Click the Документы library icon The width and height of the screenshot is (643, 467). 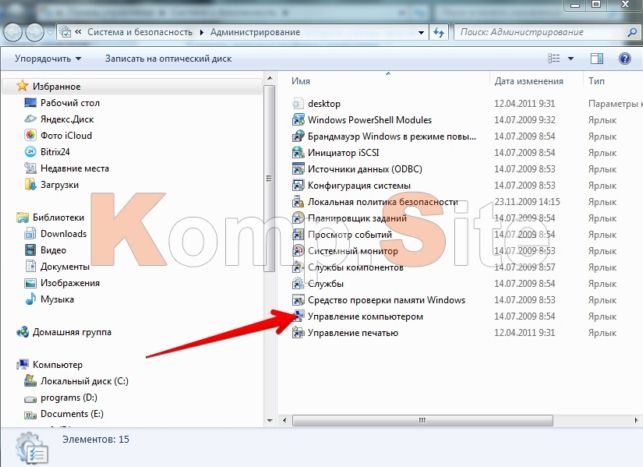click(x=30, y=267)
